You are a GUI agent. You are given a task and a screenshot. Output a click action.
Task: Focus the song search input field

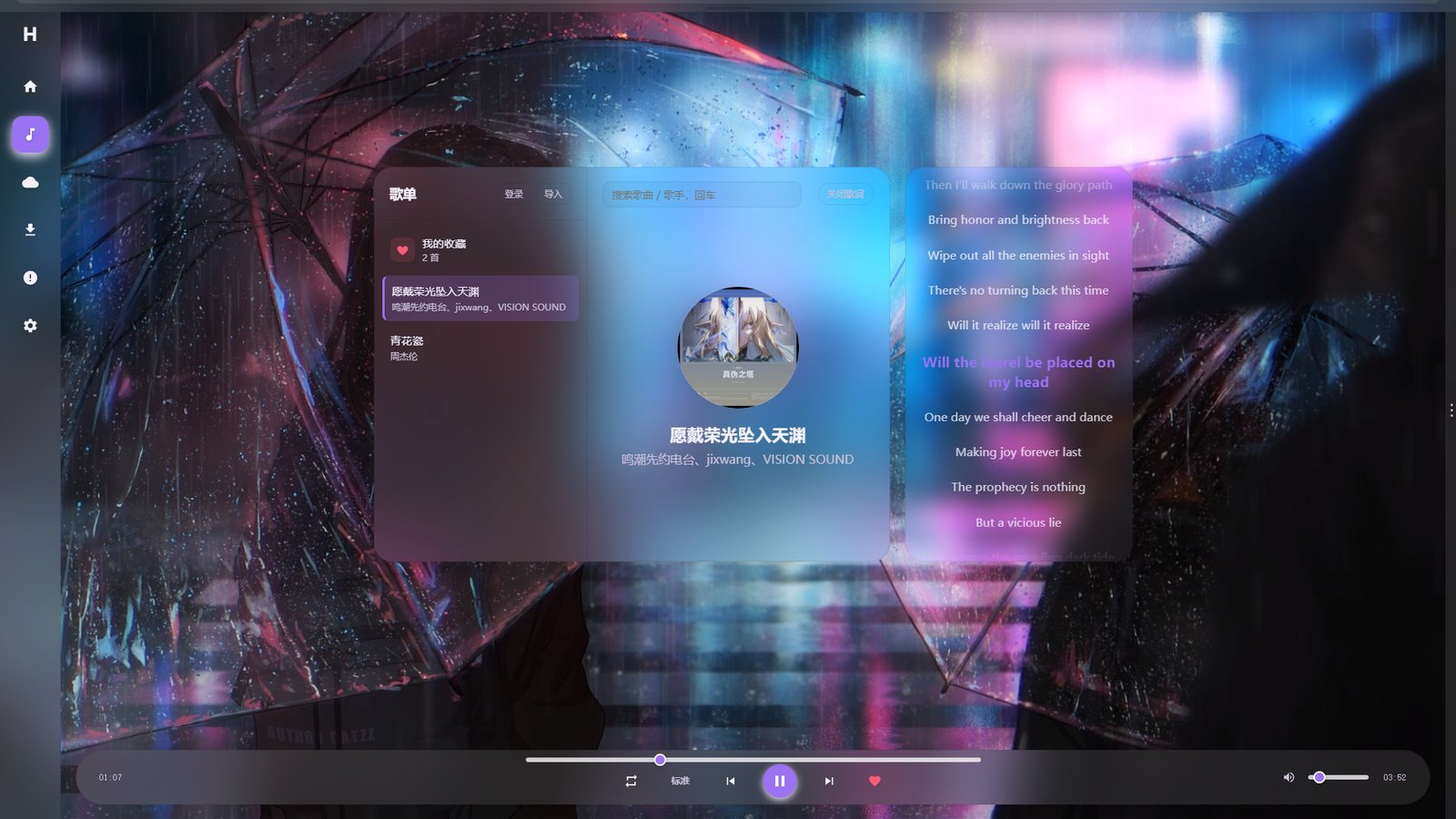click(702, 195)
